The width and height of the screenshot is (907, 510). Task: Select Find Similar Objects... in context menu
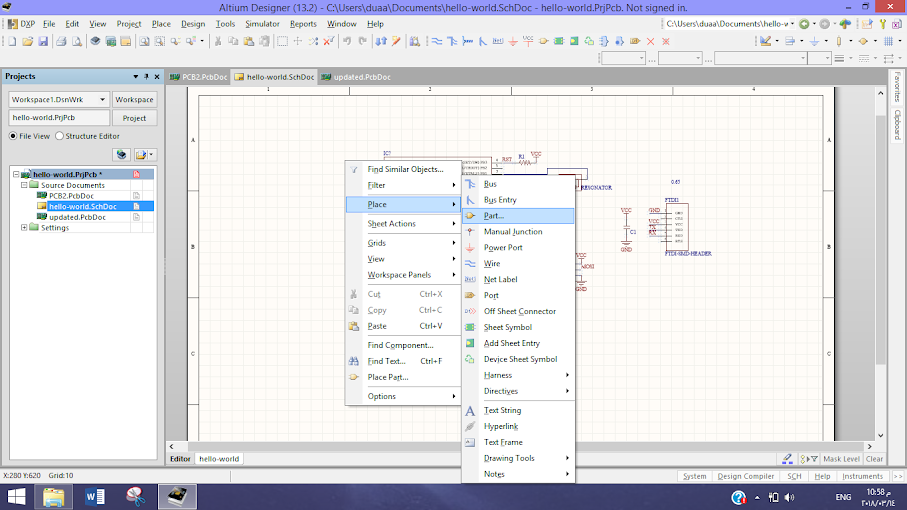(404, 169)
